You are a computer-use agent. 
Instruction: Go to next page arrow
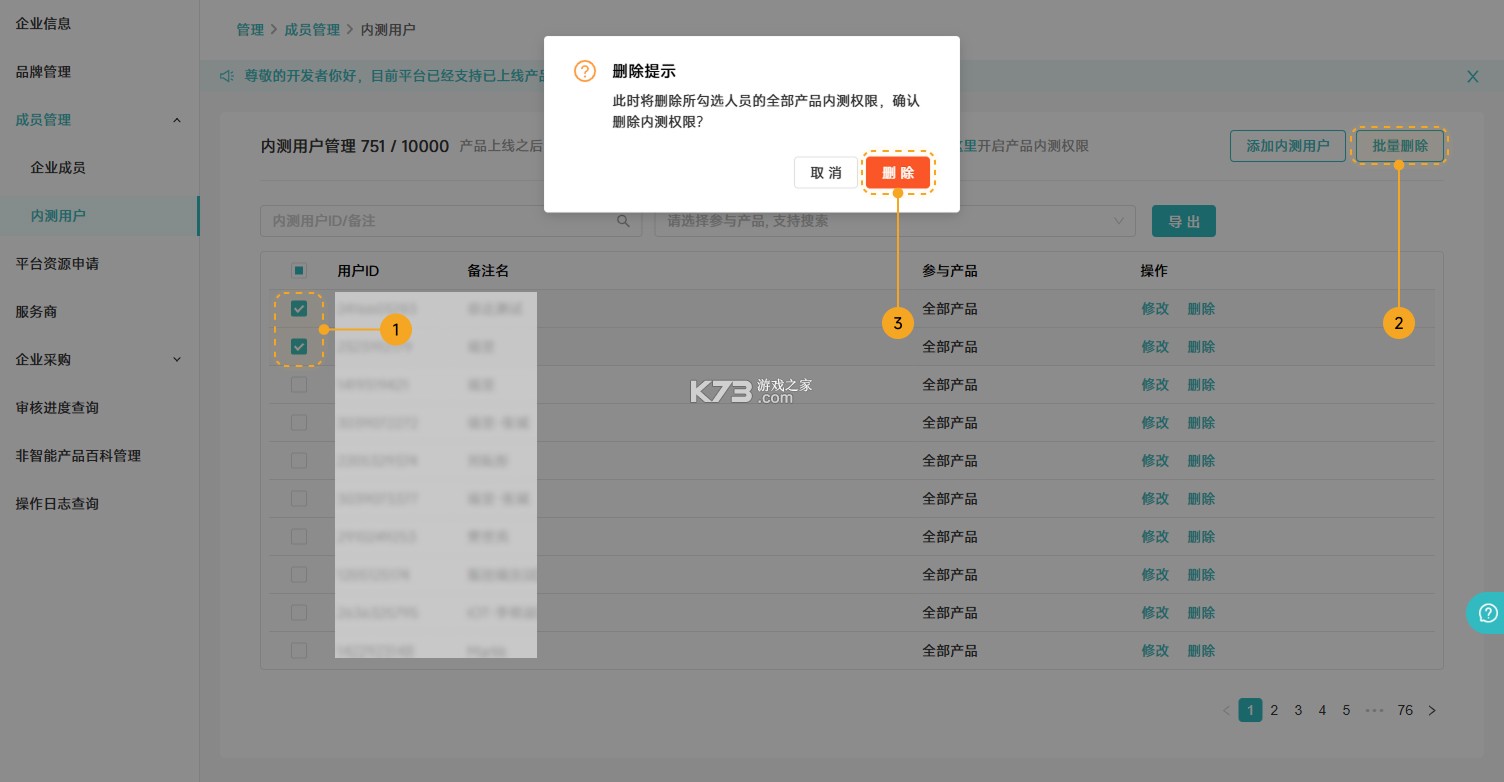[x=1432, y=710]
